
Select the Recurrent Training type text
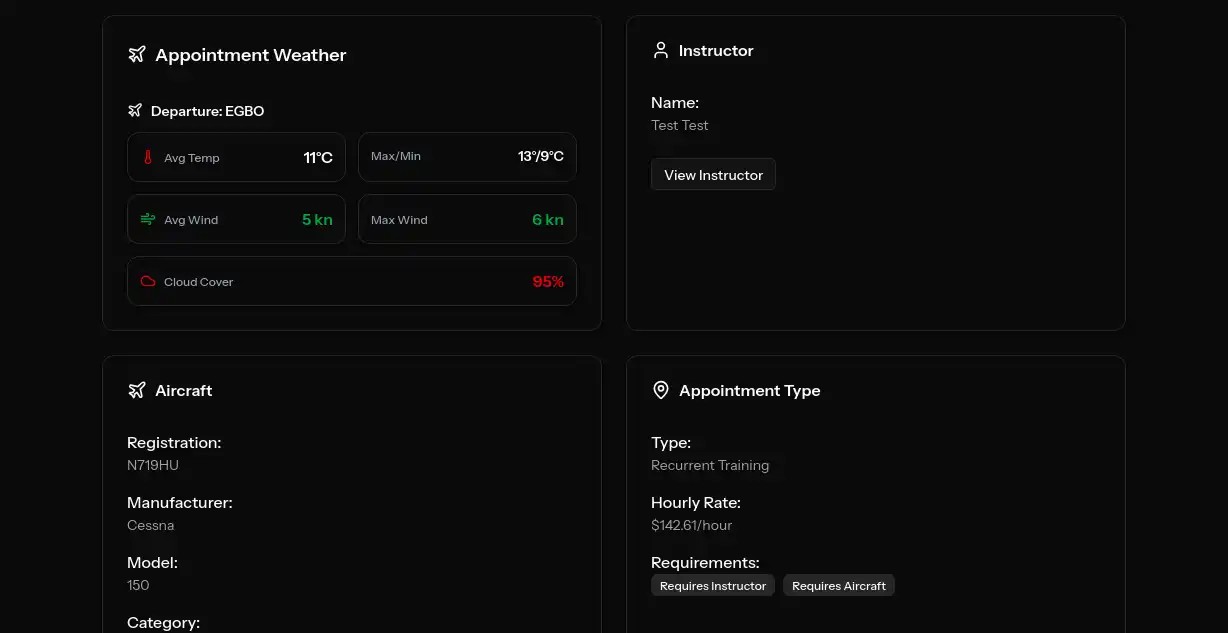(710, 465)
